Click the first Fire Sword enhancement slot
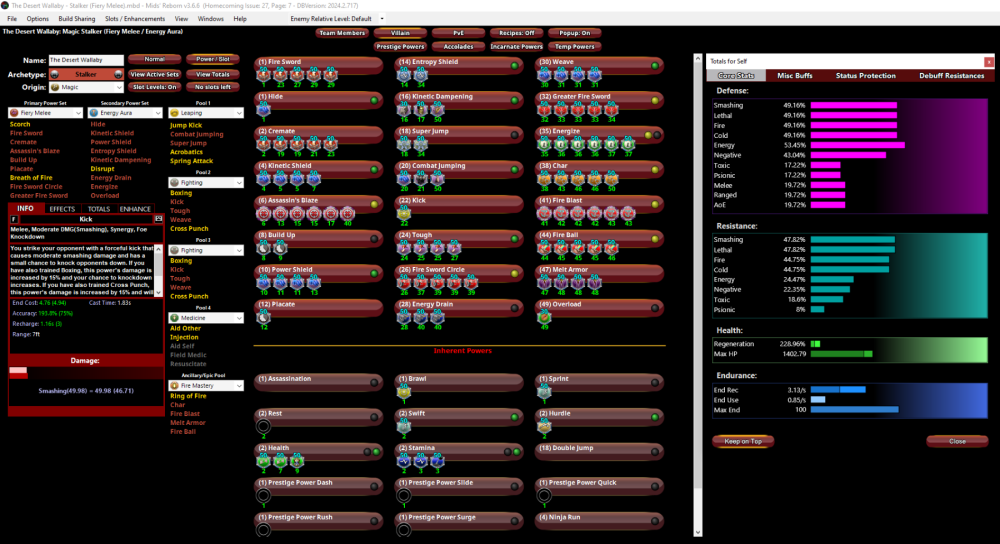The height and width of the screenshot is (544, 1000). 263,75
